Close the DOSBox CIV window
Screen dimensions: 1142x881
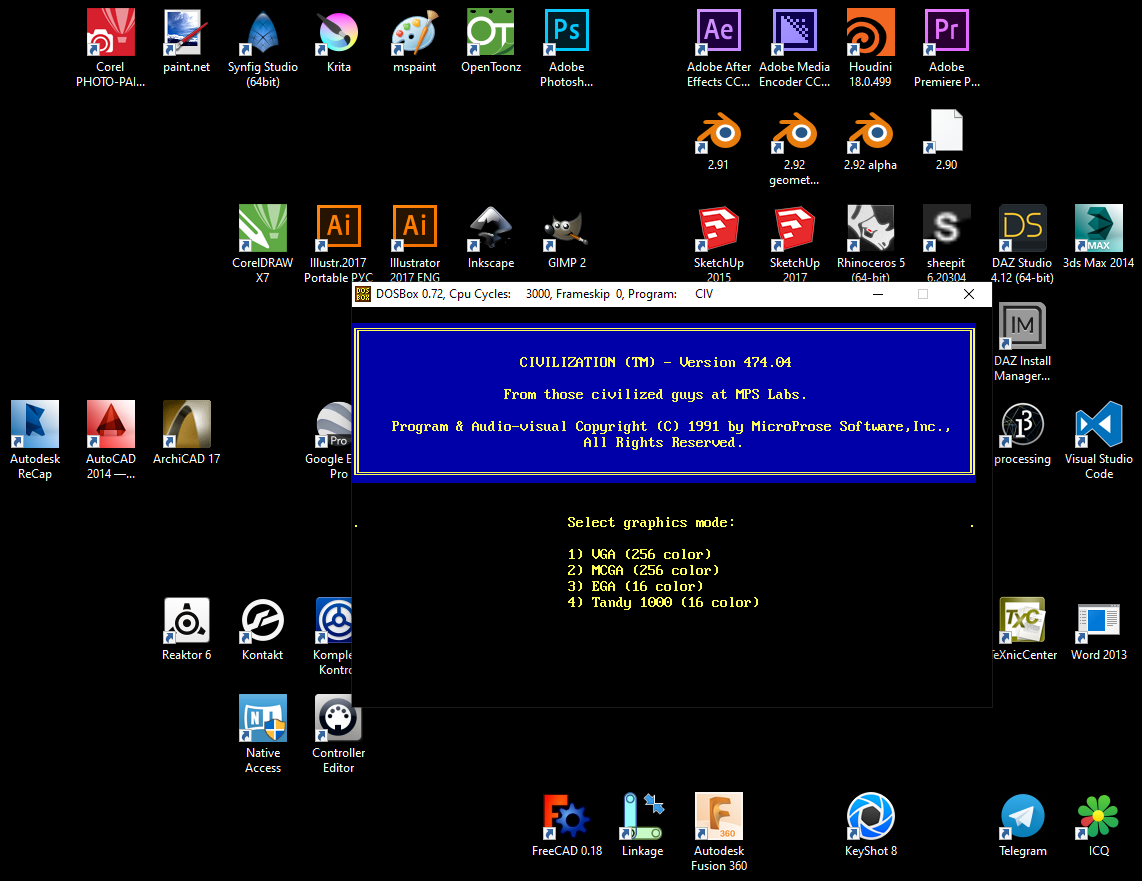click(x=969, y=294)
